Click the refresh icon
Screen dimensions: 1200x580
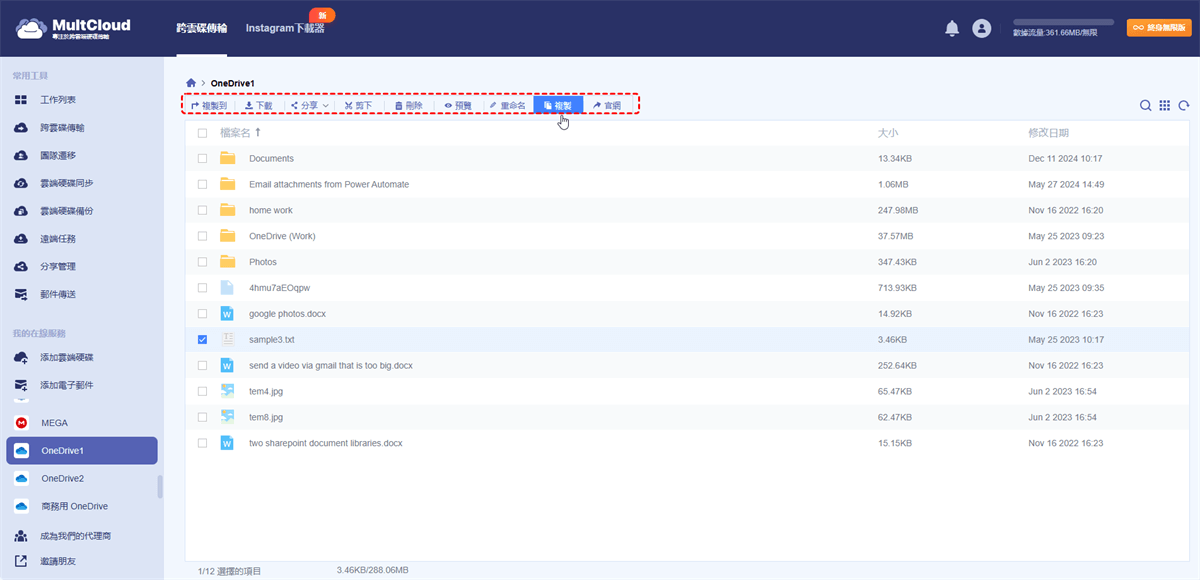tap(1184, 105)
